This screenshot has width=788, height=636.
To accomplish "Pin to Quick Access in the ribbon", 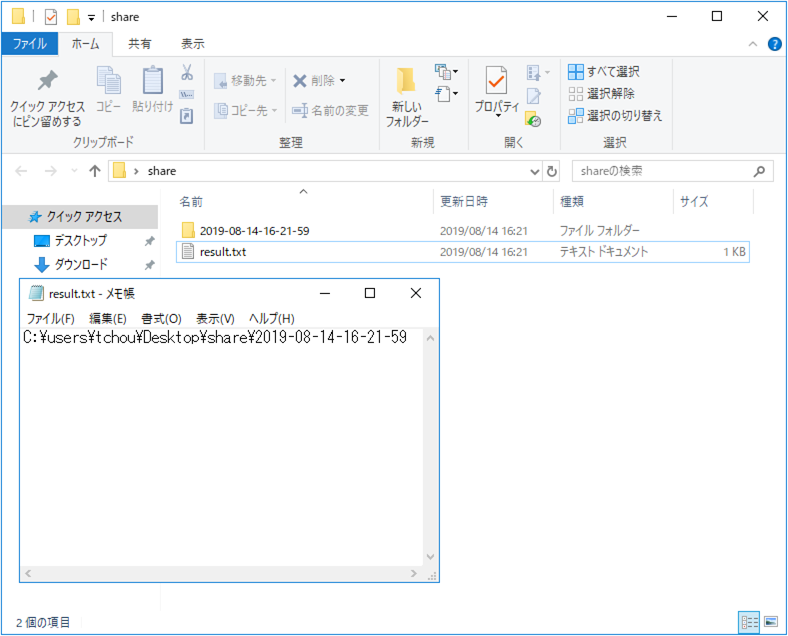I will click(47, 98).
